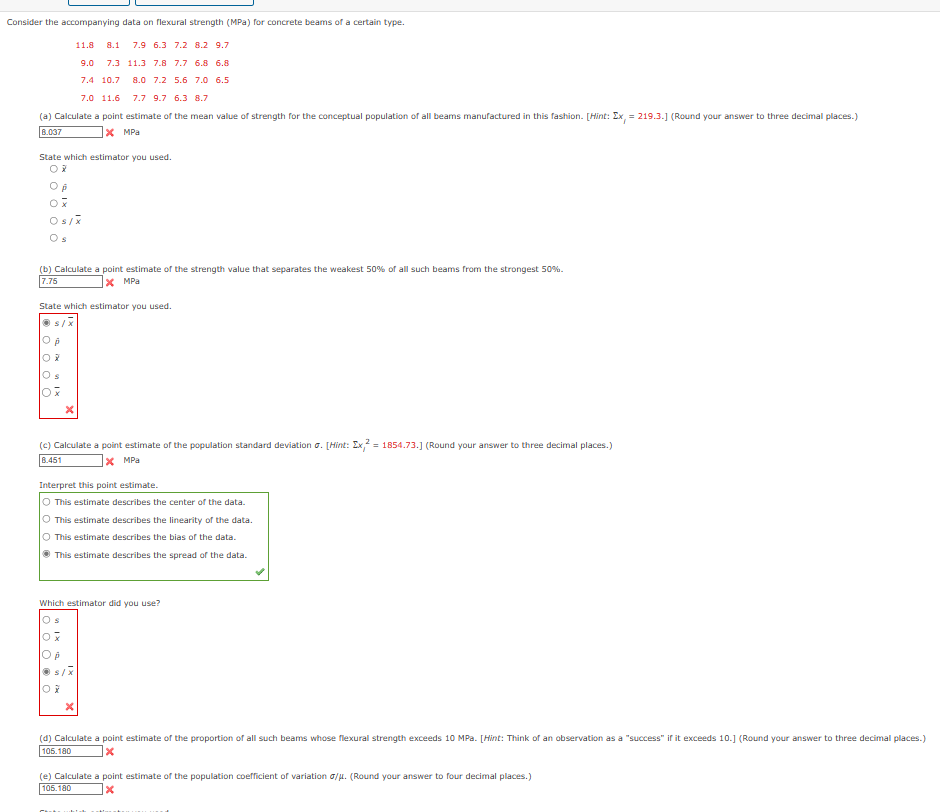Screen dimensions: 940x812
Task: Click the data value 8.1
Action: [113, 45]
